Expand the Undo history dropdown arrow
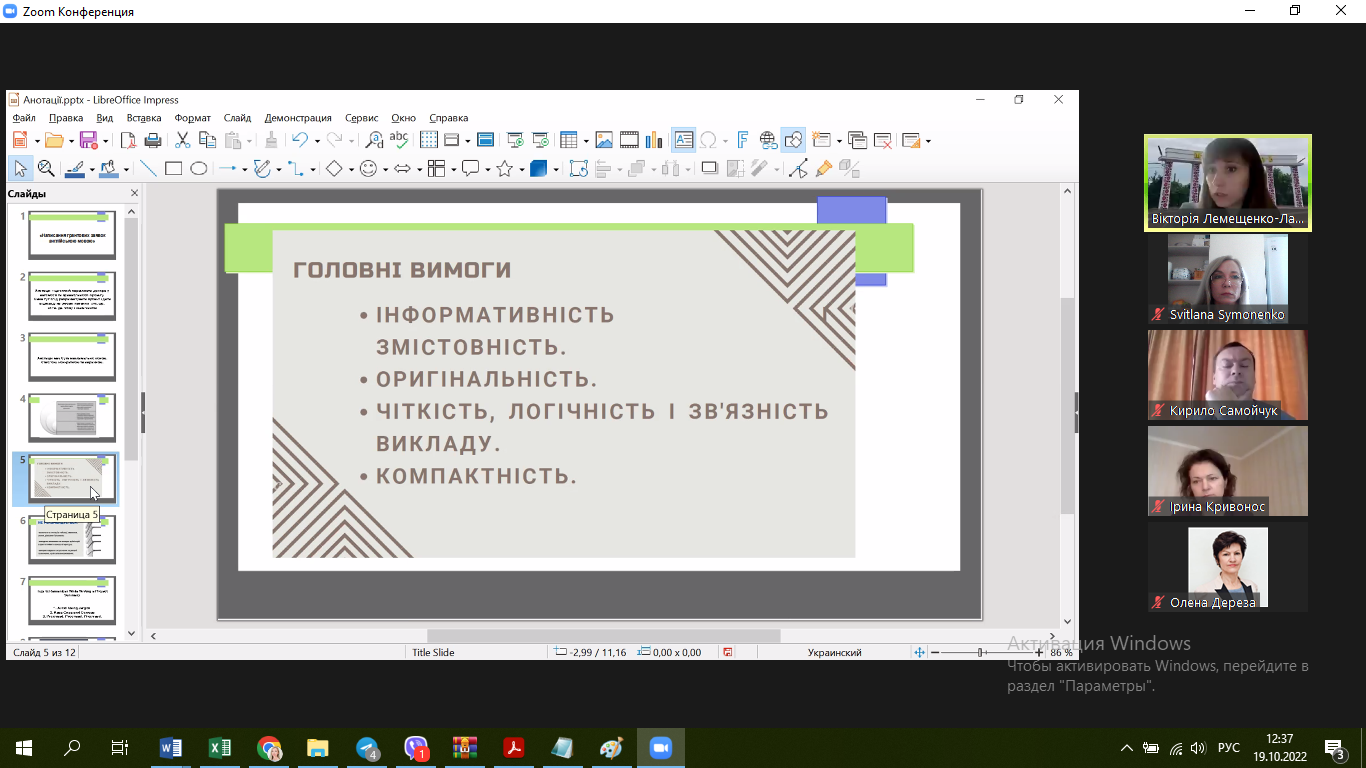Viewport: 1366px width, 768px height. (x=317, y=141)
